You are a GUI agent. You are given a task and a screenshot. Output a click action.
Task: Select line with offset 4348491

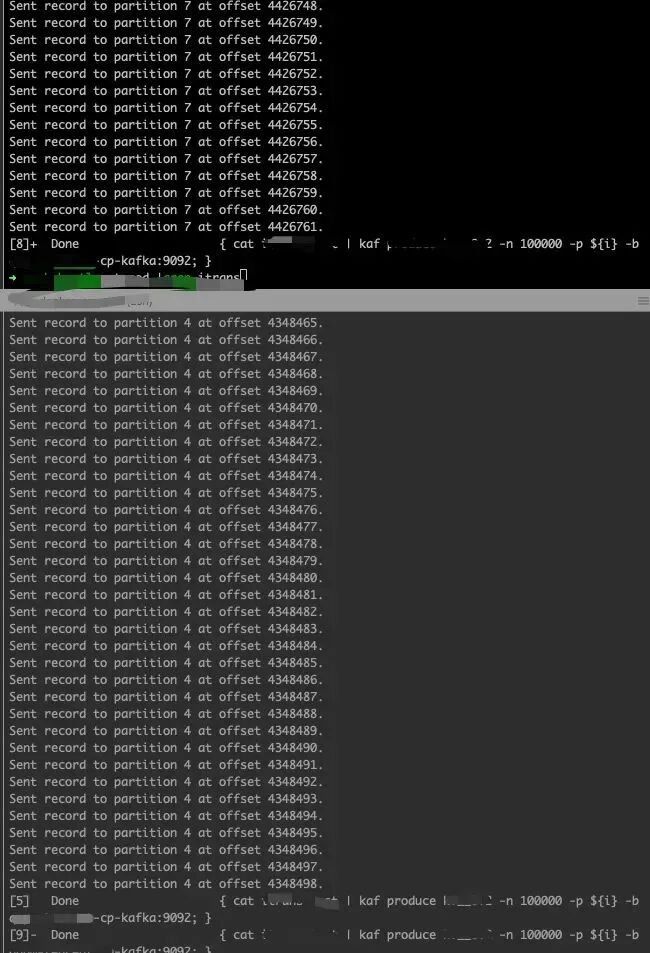click(166, 766)
